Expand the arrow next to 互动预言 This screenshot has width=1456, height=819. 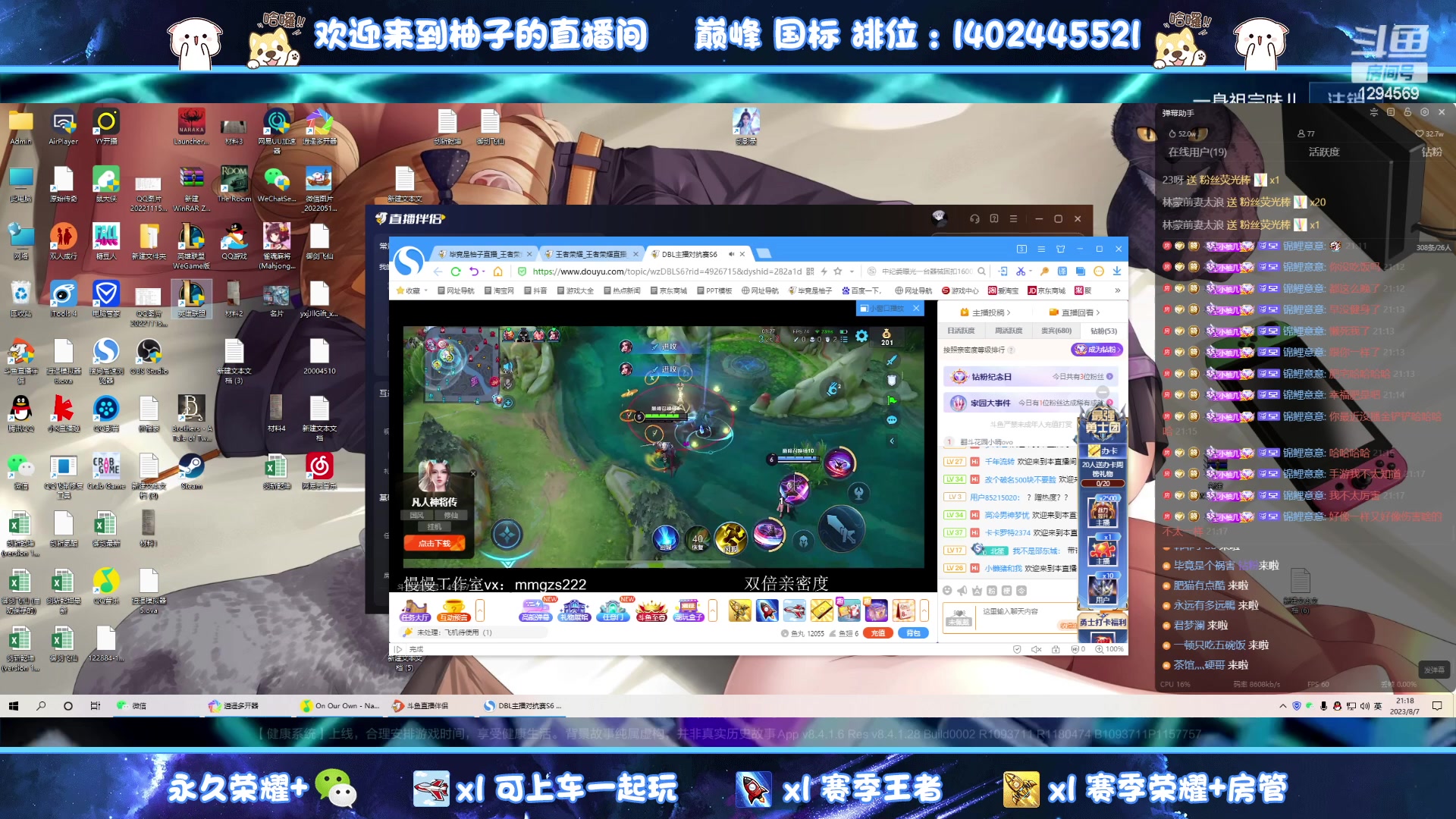480,610
